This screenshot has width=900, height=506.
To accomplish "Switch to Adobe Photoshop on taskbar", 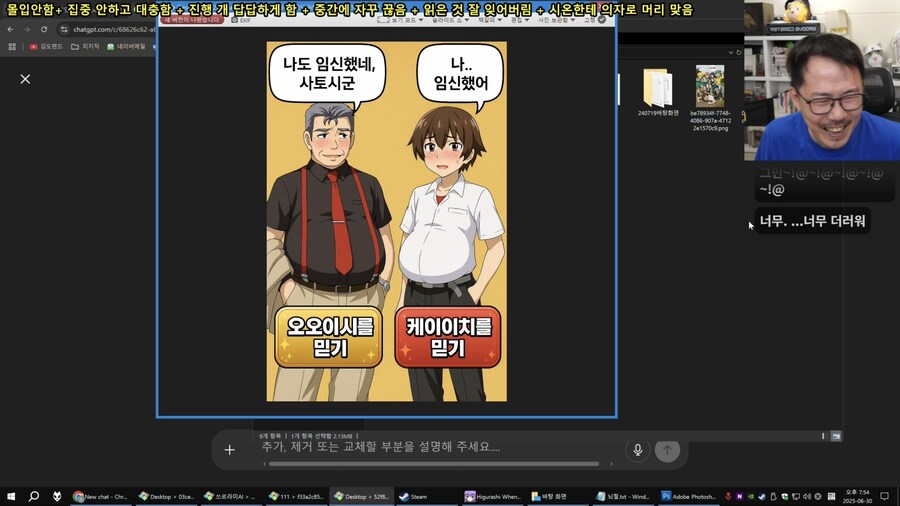I will 689,496.
